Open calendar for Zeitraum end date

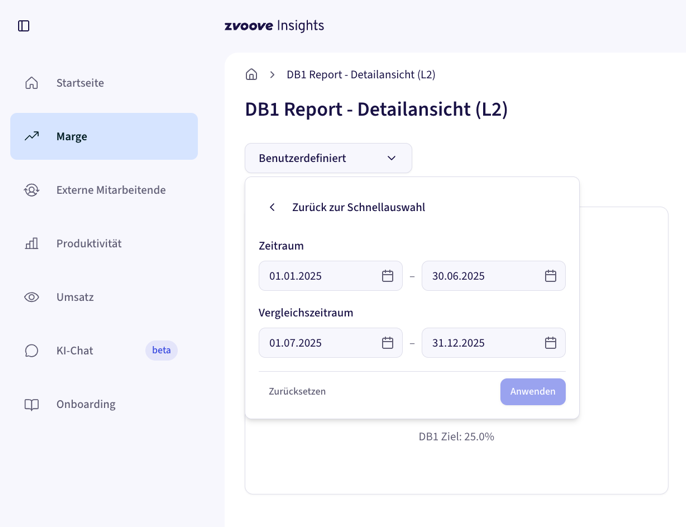(x=550, y=276)
